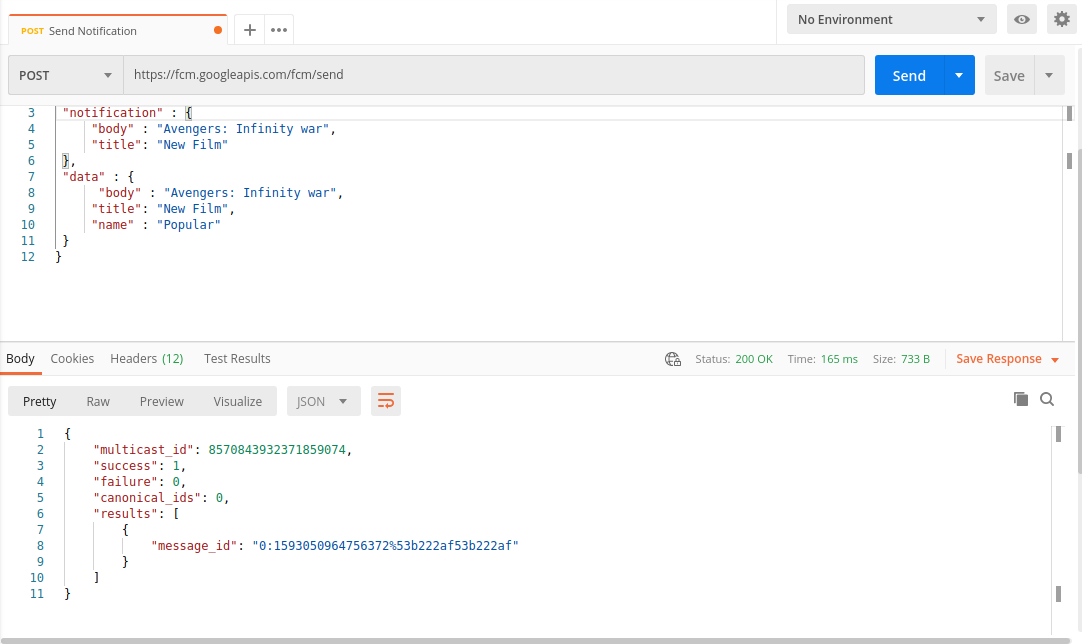Switch response view to Pretty
This screenshot has width=1082, height=644.
[40, 401]
